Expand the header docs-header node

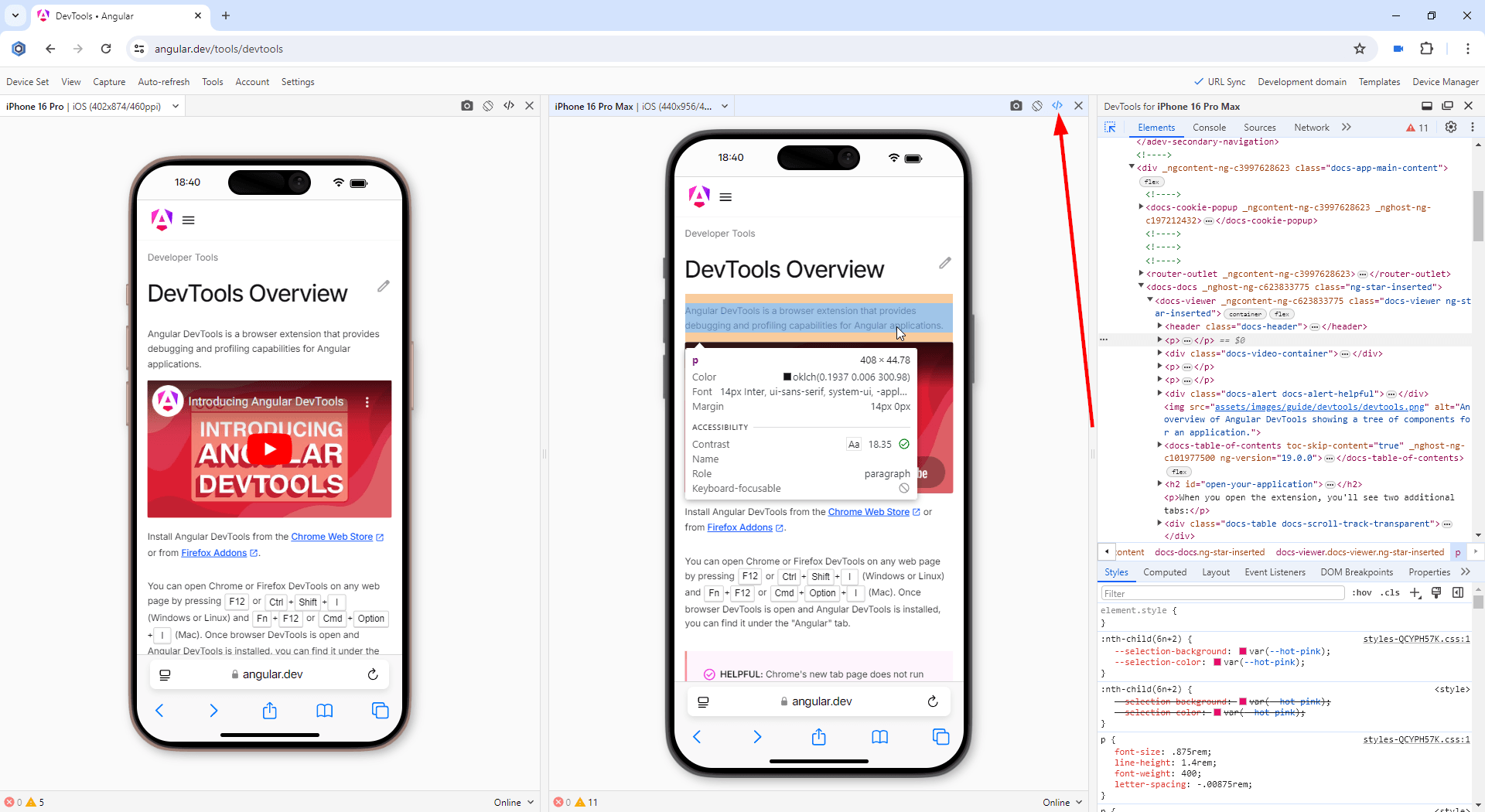point(1159,326)
